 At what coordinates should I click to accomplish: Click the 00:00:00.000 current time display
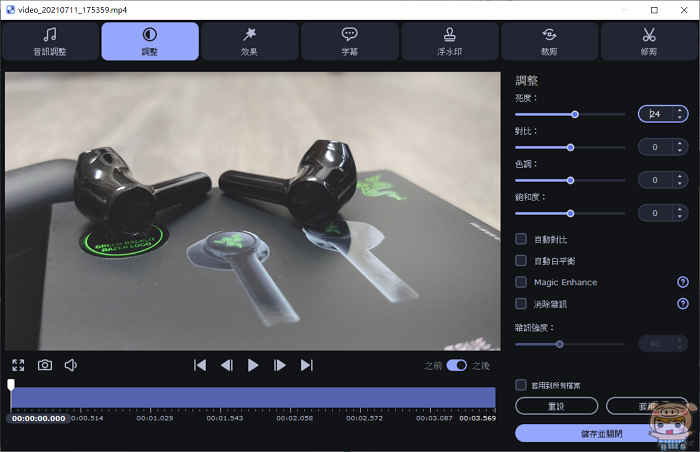[x=38, y=419]
